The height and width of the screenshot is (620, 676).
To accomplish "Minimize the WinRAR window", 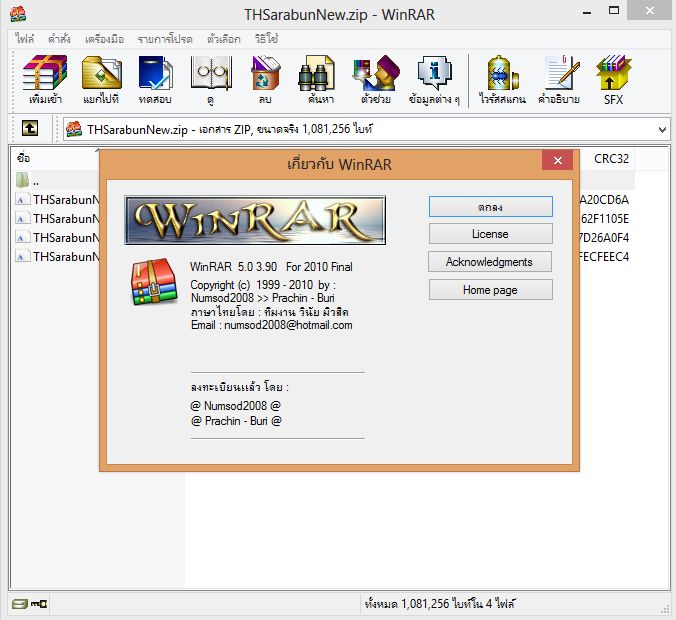I will click(x=587, y=12).
